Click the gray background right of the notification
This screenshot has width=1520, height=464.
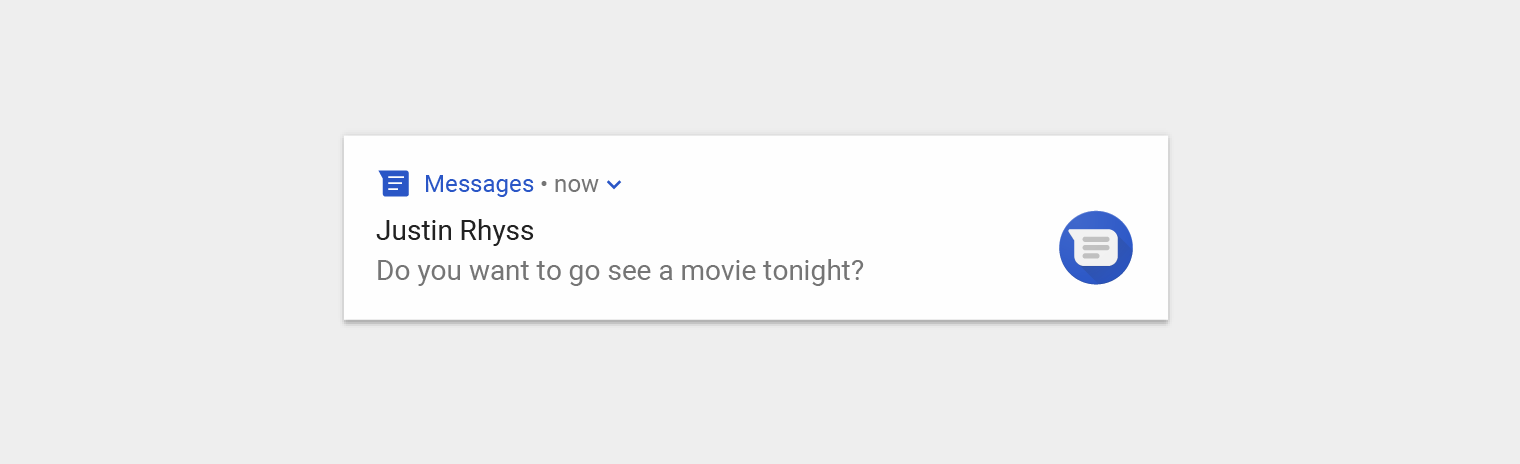[x=1344, y=232]
